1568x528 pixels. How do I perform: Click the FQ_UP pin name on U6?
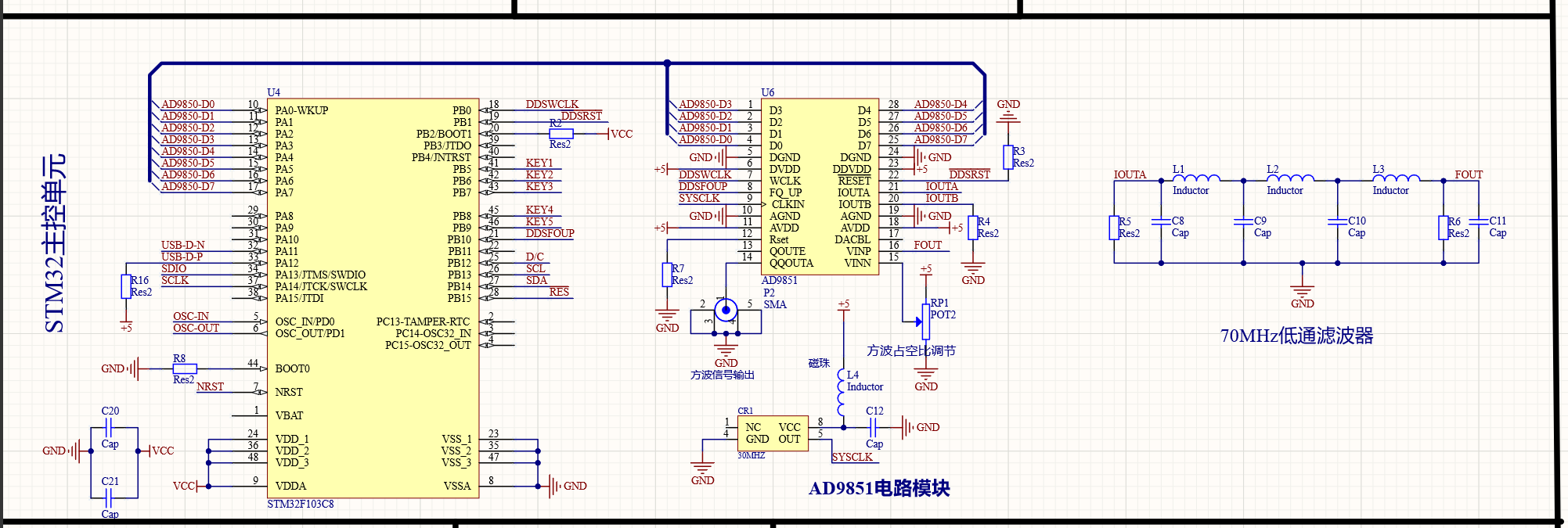click(785, 192)
